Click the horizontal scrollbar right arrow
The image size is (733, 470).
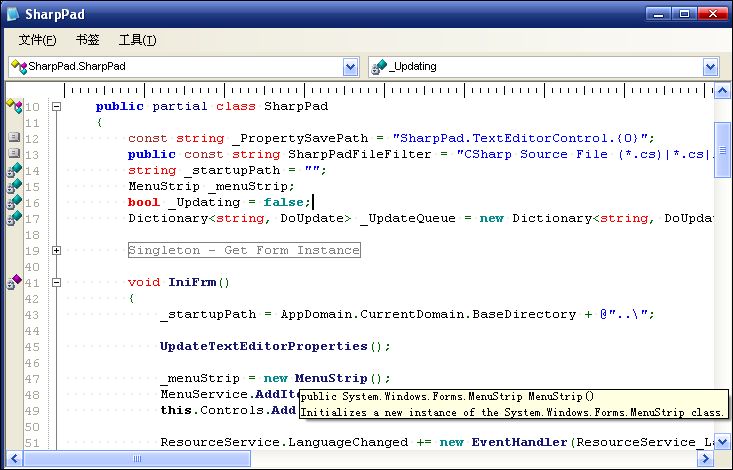706,459
